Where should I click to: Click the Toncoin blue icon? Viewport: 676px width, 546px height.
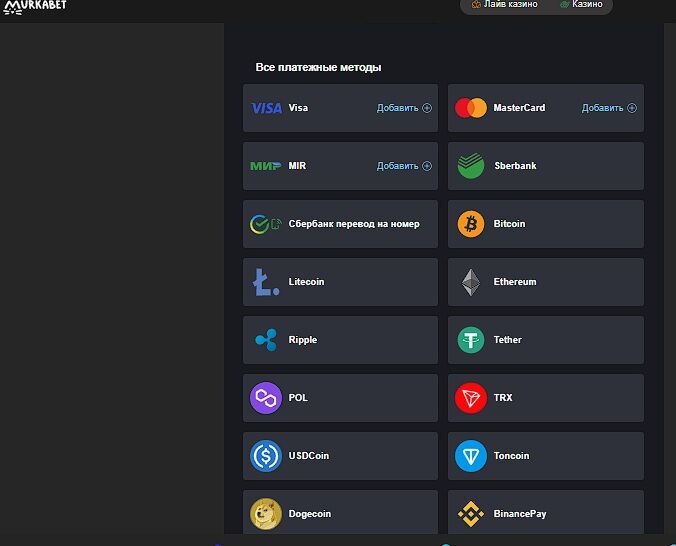coord(470,456)
